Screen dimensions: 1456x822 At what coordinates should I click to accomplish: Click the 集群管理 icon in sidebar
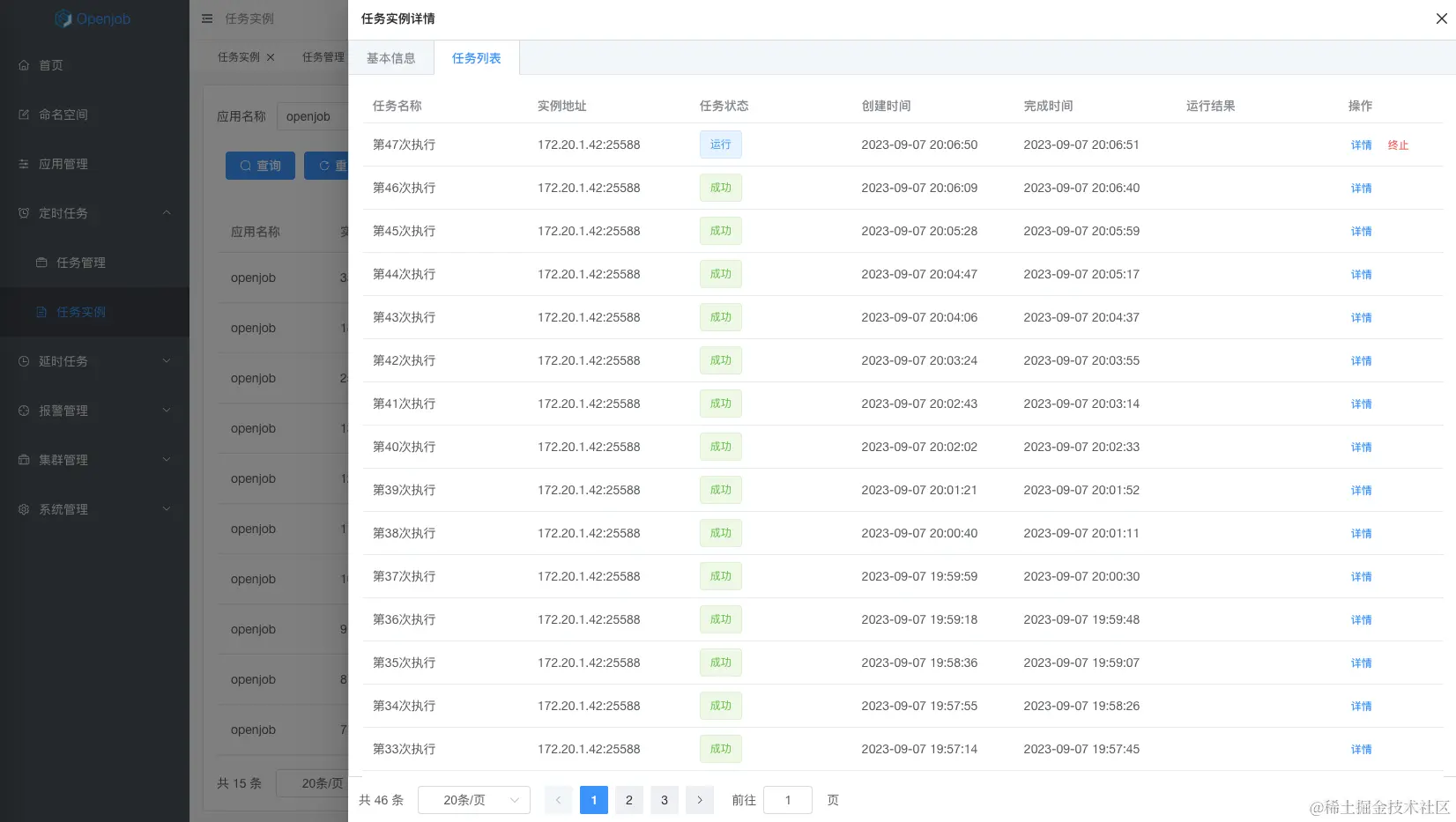coord(24,460)
